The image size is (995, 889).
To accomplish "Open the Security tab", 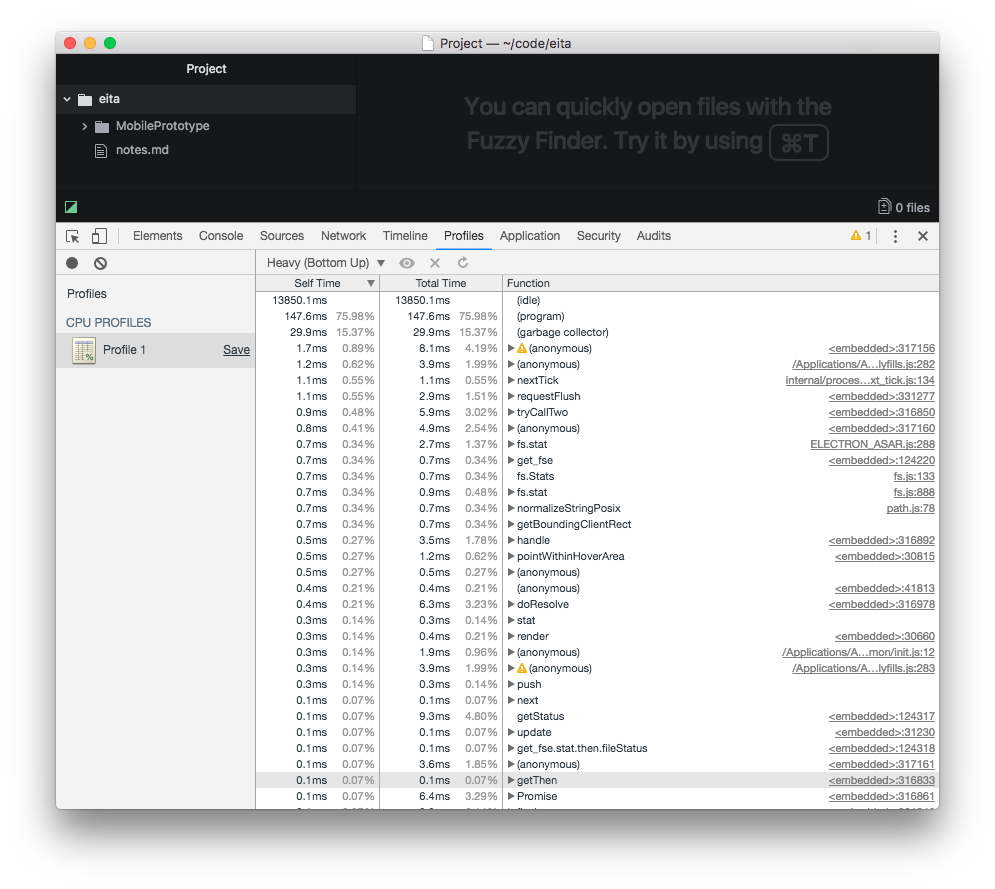I will click(x=598, y=235).
